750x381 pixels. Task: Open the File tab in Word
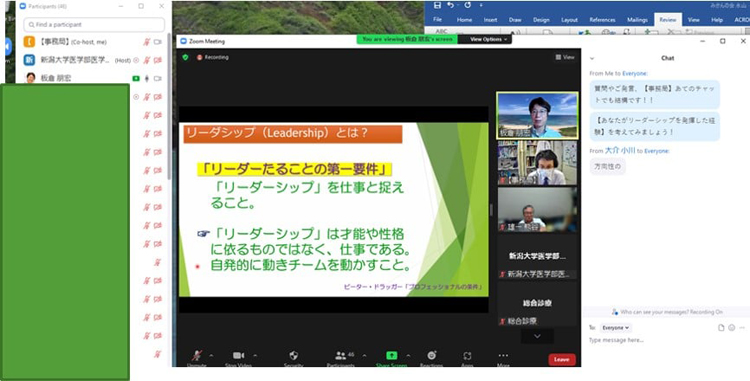[437, 20]
